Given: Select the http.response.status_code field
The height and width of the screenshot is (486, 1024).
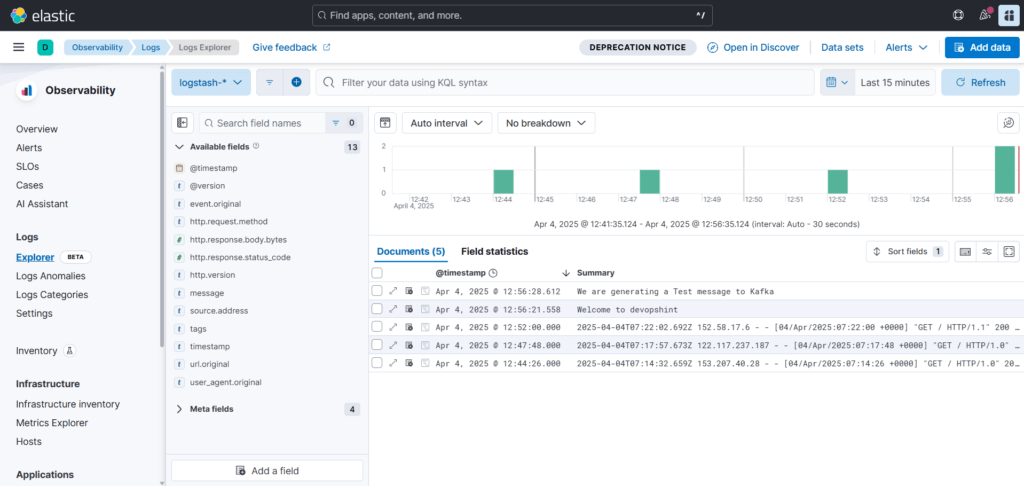Looking at the screenshot, I should click(240, 257).
